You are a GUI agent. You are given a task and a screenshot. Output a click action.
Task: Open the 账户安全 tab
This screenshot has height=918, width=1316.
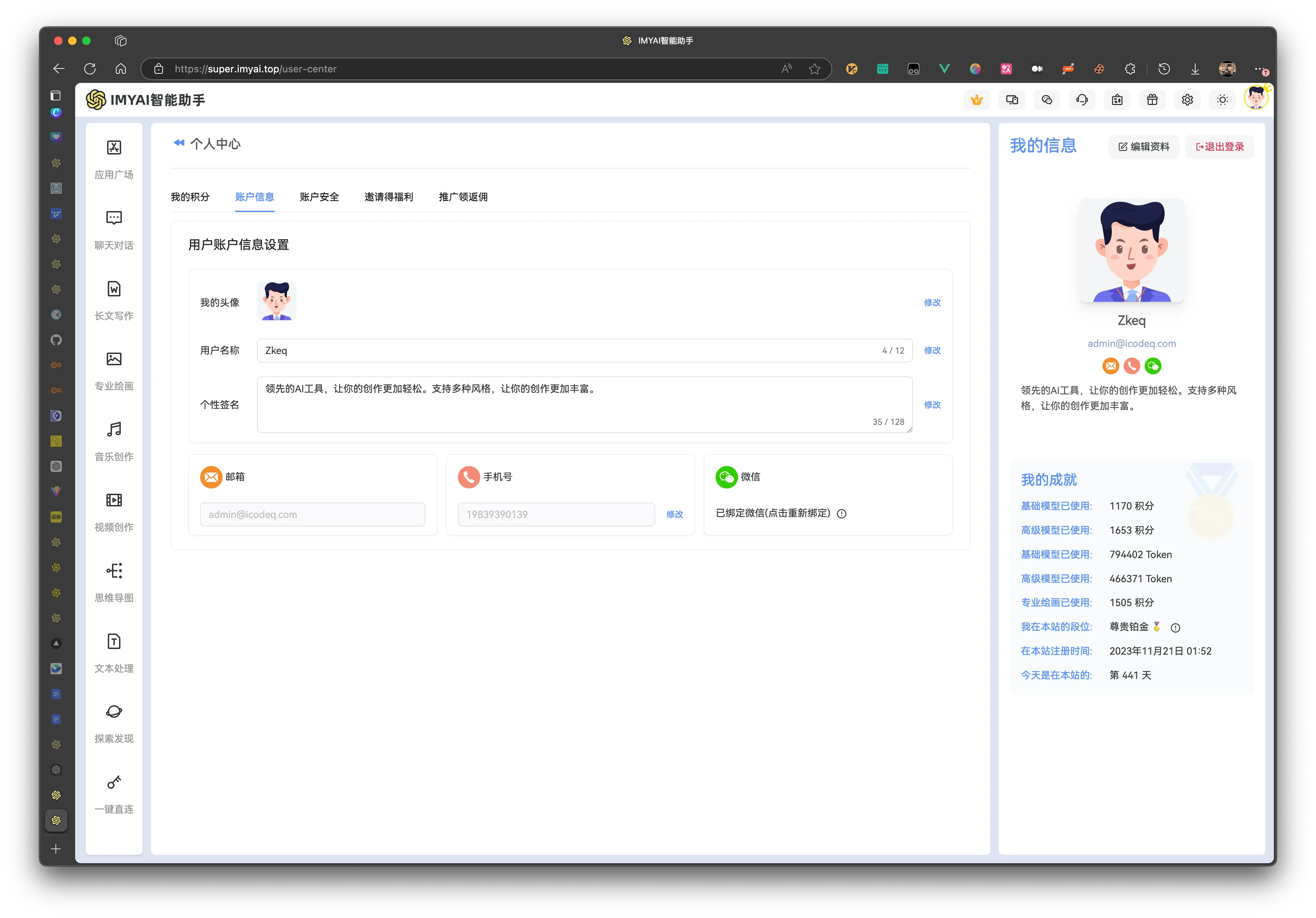[319, 197]
